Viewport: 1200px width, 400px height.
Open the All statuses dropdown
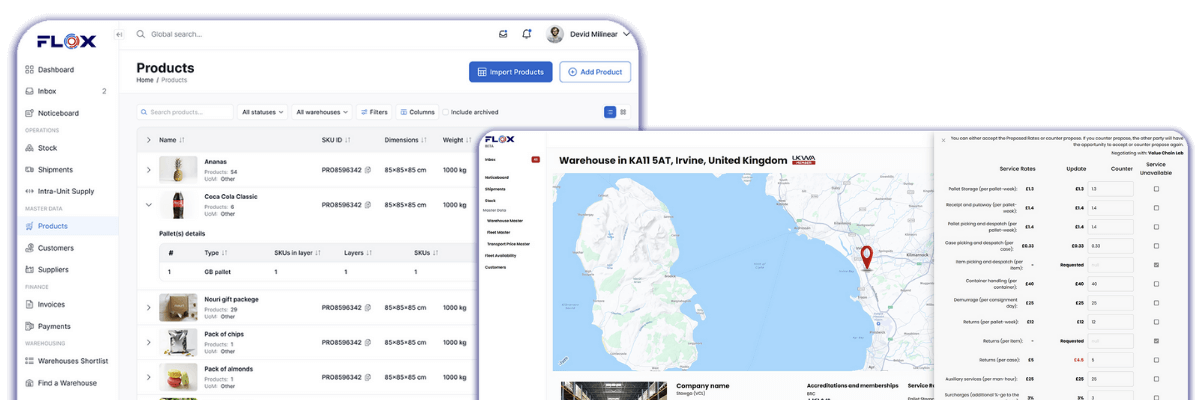pos(263,112)
